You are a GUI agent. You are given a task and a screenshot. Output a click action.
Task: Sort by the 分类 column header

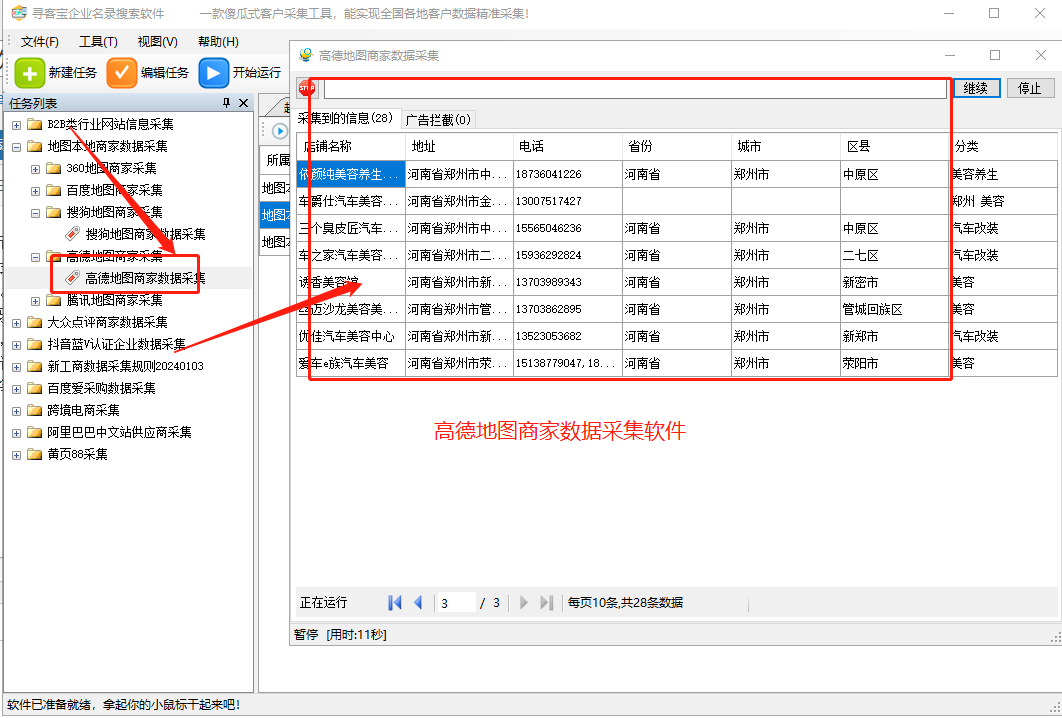point(1003,146)
